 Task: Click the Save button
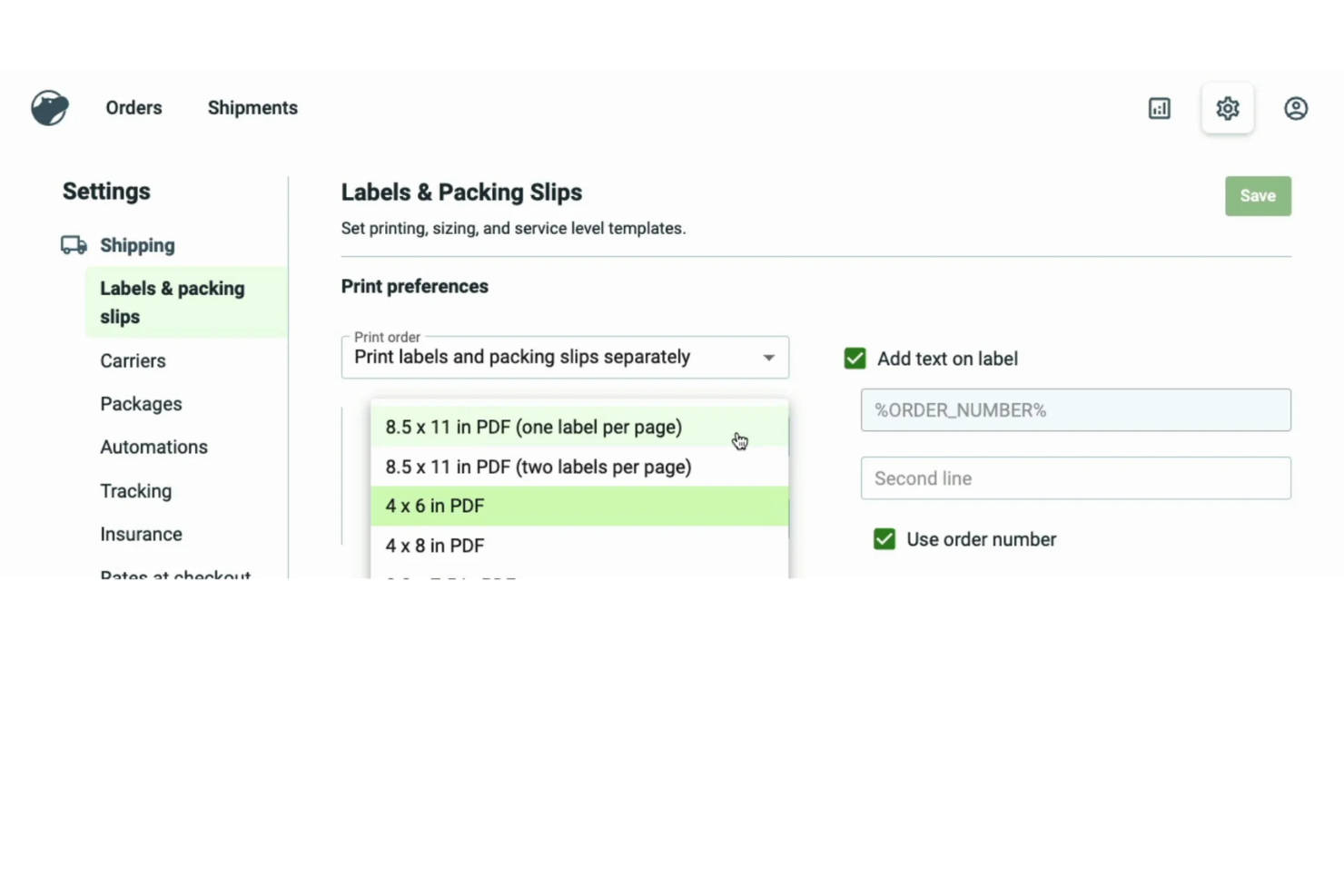click(1258, 195)
